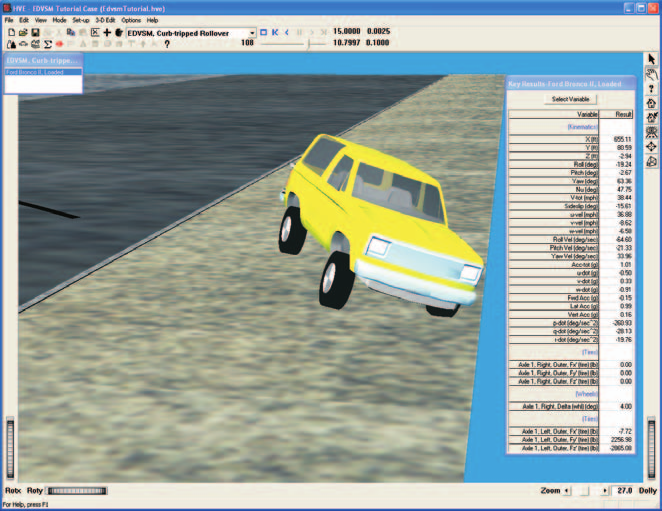Click the Select Variable button
Screen dimensions: 662x511
coord(570,99)
